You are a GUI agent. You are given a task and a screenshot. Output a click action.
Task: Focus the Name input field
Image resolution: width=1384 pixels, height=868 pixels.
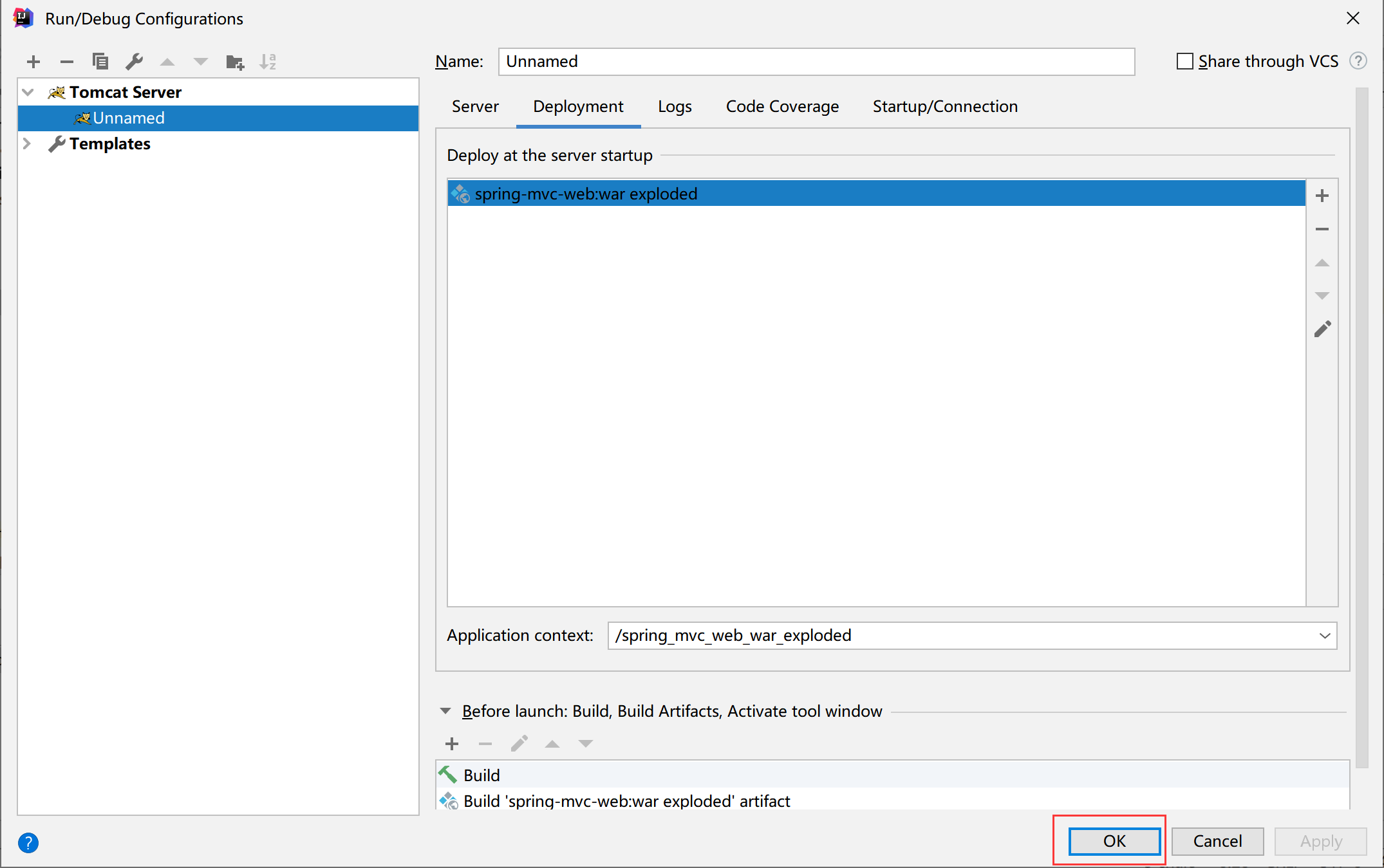pyautogui.click(x=816, y=61)
